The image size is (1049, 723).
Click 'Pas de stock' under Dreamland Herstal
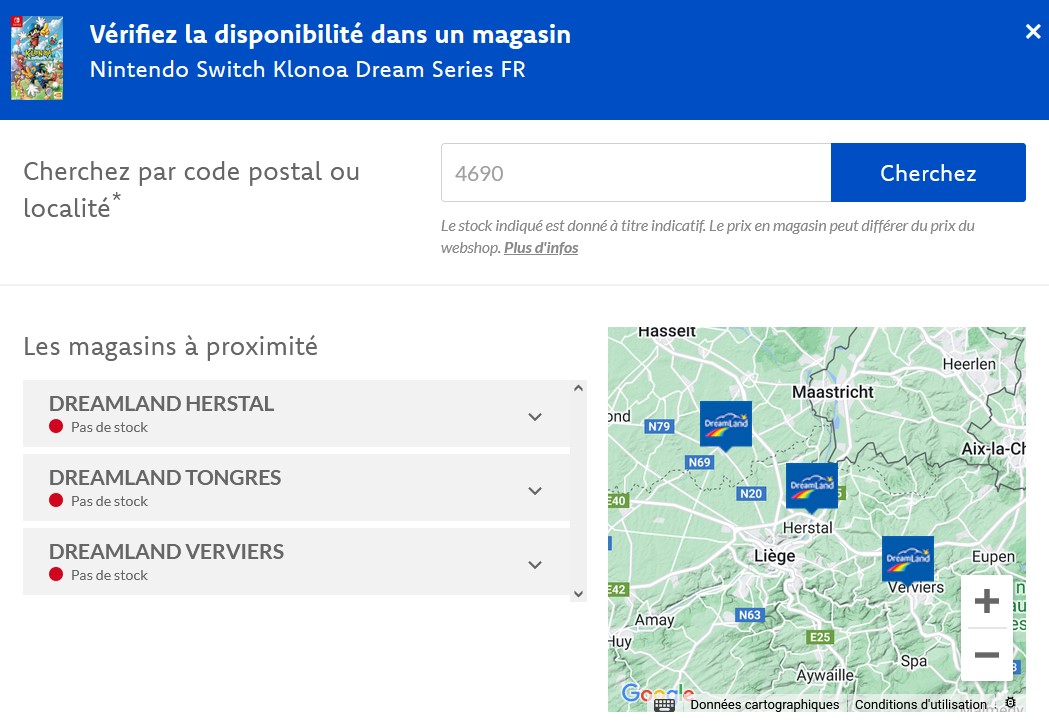click(109, 427)
